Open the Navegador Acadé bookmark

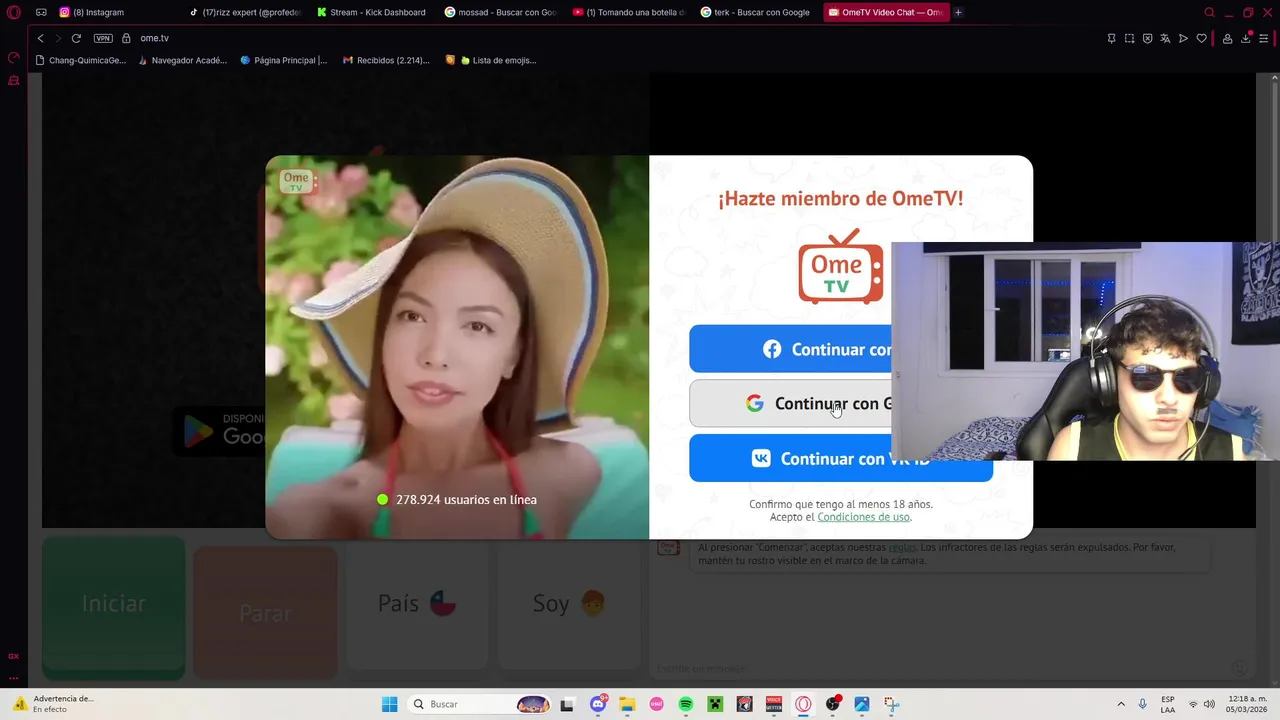pos(182,60)
